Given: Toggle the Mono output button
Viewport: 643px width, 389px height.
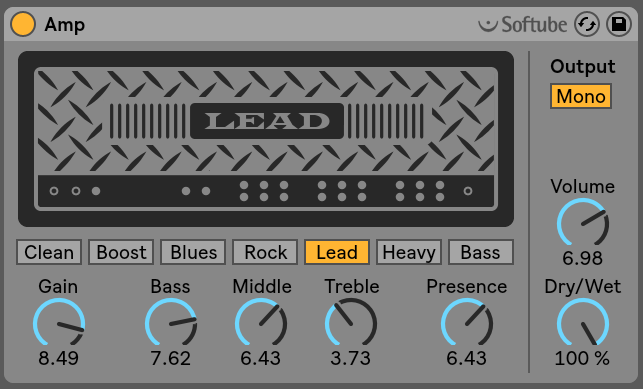Looking at the screenshot, I should click(x=581, y=96).
